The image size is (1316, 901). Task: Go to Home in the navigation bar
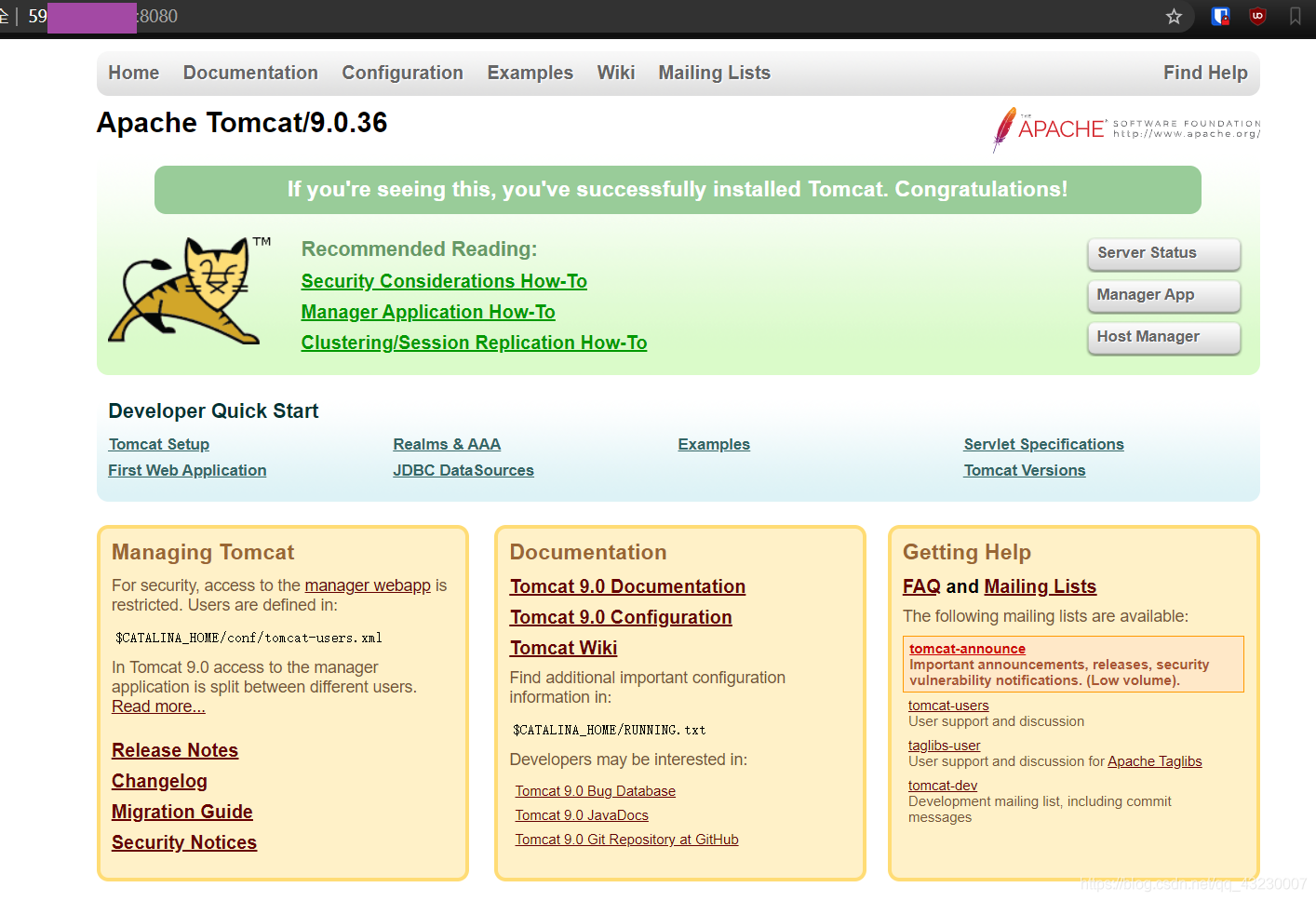coord(133,73)
